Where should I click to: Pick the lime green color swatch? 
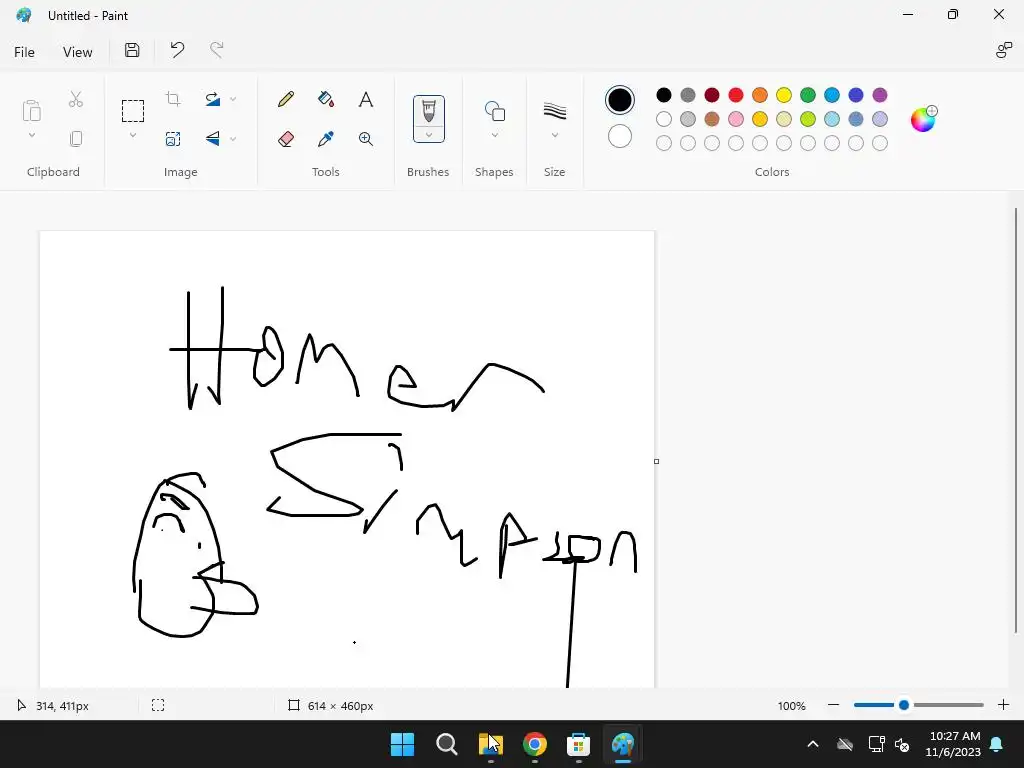click(808, 119)
